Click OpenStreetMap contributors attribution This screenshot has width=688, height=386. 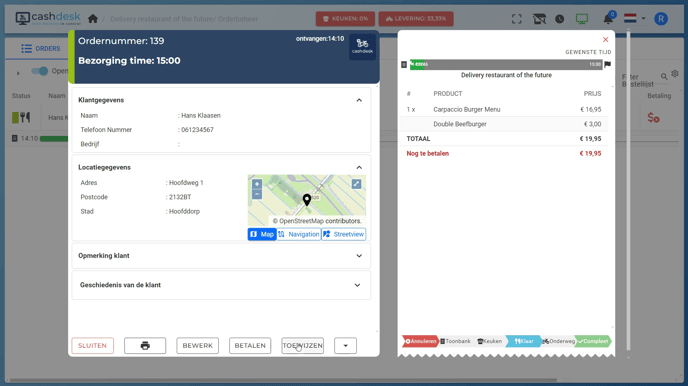pos(317,221)
